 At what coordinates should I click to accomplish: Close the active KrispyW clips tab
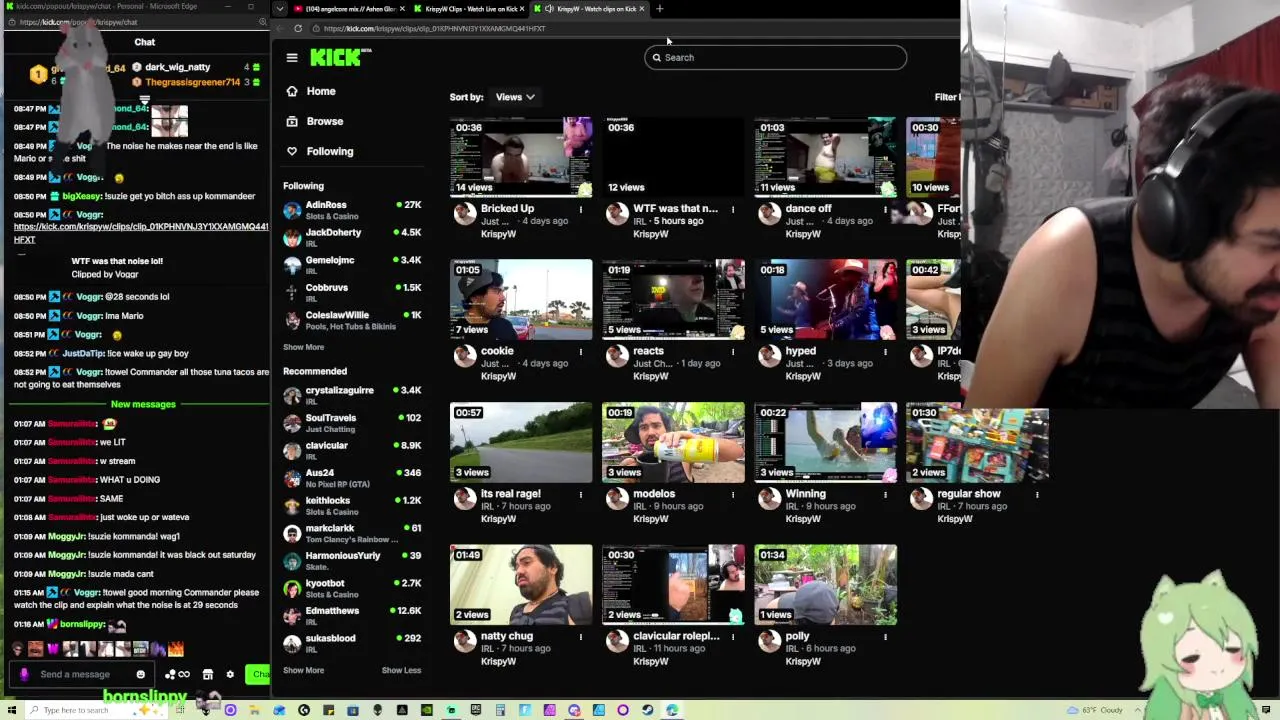click(x=643, y=9)
